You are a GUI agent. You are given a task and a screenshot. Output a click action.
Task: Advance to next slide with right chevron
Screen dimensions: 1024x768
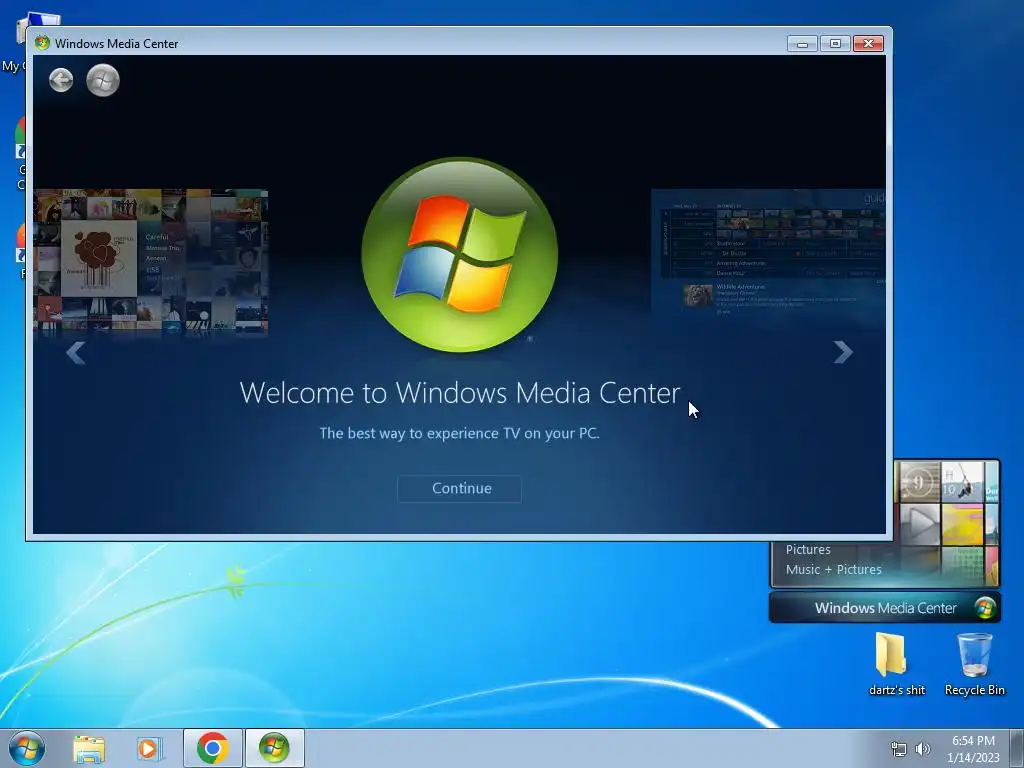pos(843,353)
